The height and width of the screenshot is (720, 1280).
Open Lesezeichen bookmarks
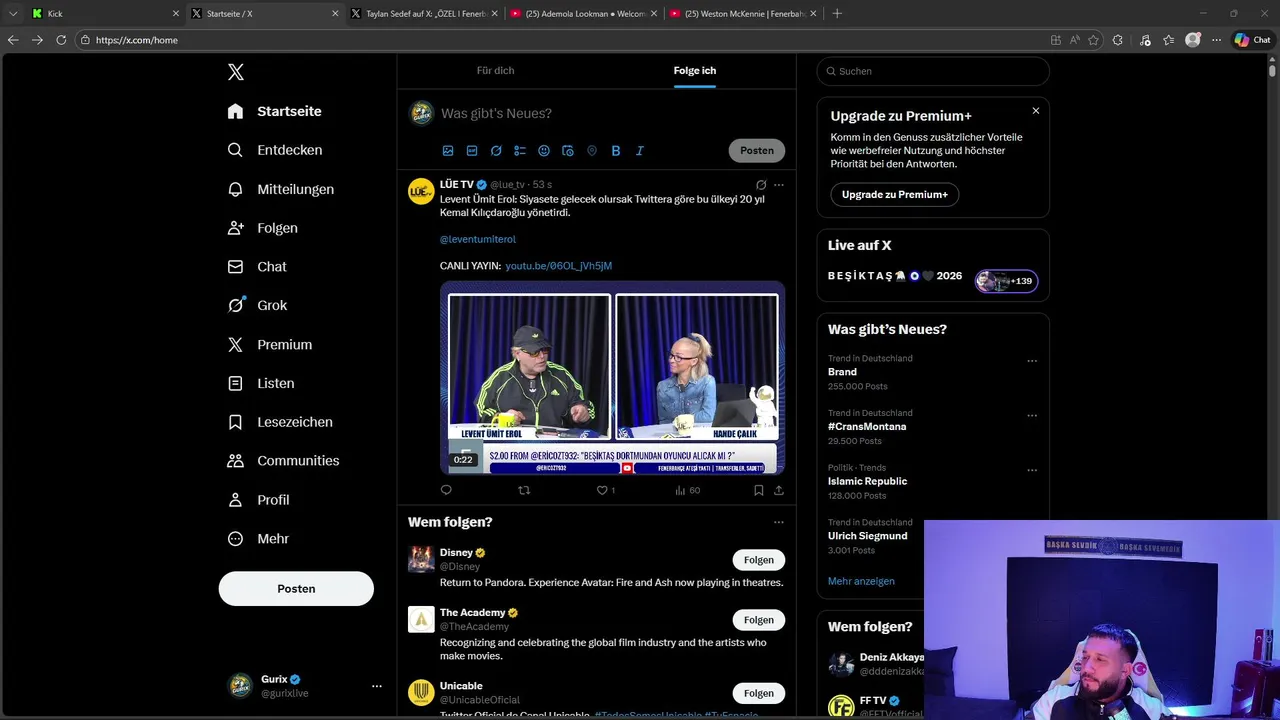pyautogui.click(x=280, y=422)
